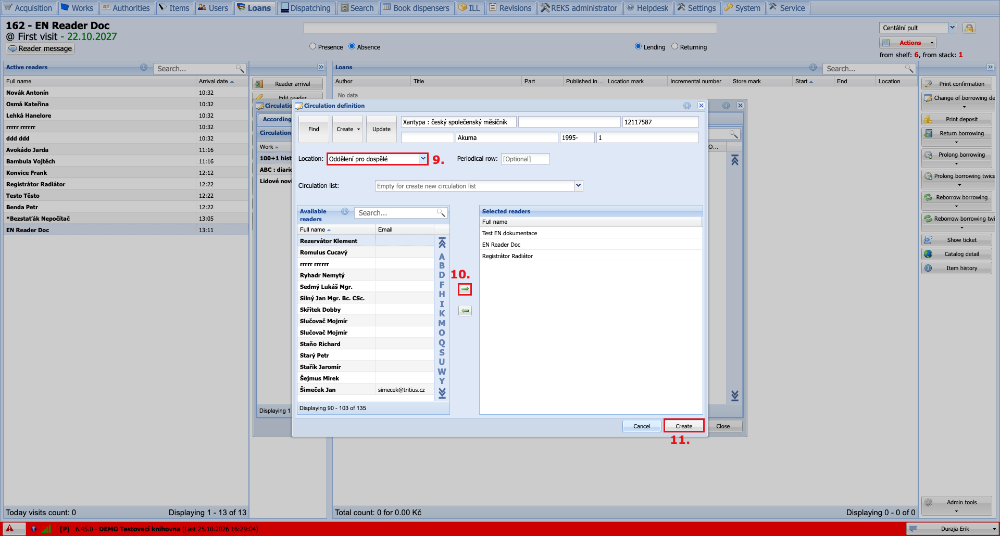This screenshot has height=536, width=1000.
Task: Select Skřítek Dobby in available readers
Action: [366, 309]
